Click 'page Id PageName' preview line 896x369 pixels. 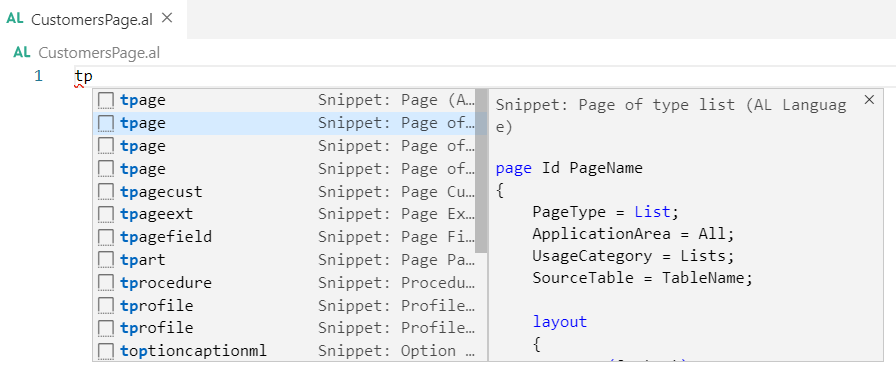569,169
